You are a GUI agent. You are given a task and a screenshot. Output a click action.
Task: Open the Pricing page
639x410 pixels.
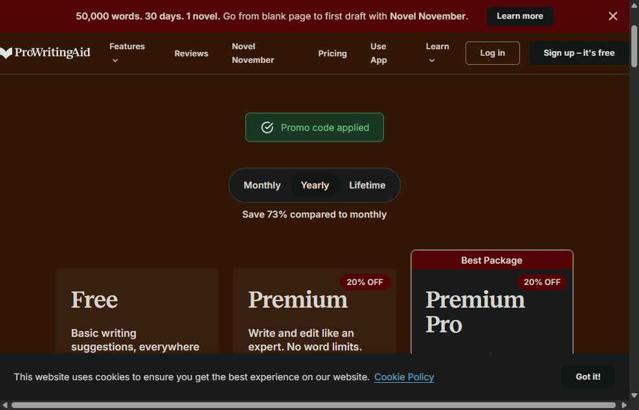tap(333, 53)
